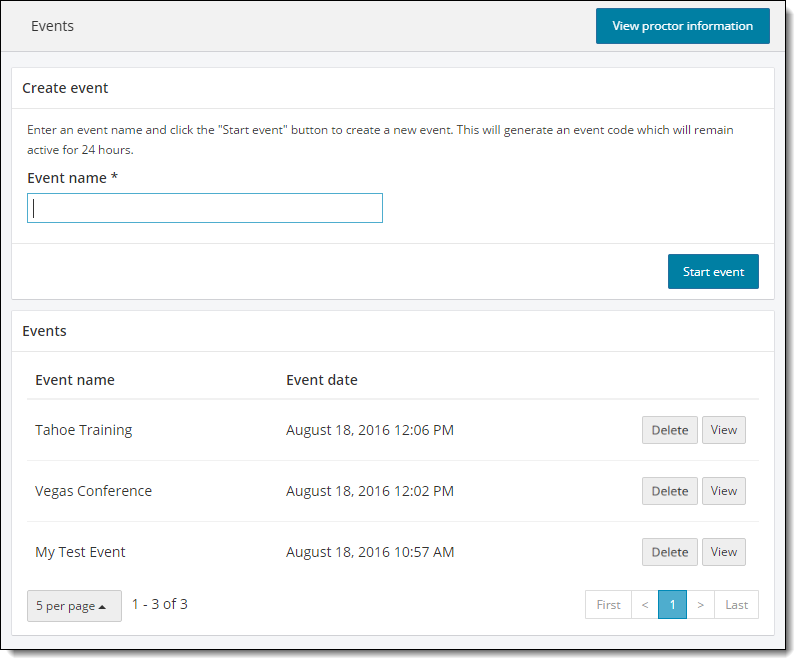Select page 1 in pagination
The width and height of the screenshot is (801, 665).
[672, 605]
